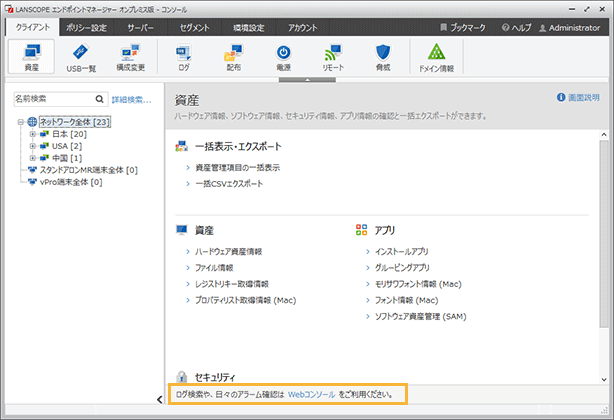Collapse the left panel with arrow
Image resolution: width=614 pixels, height=420 pixels.
160,399
